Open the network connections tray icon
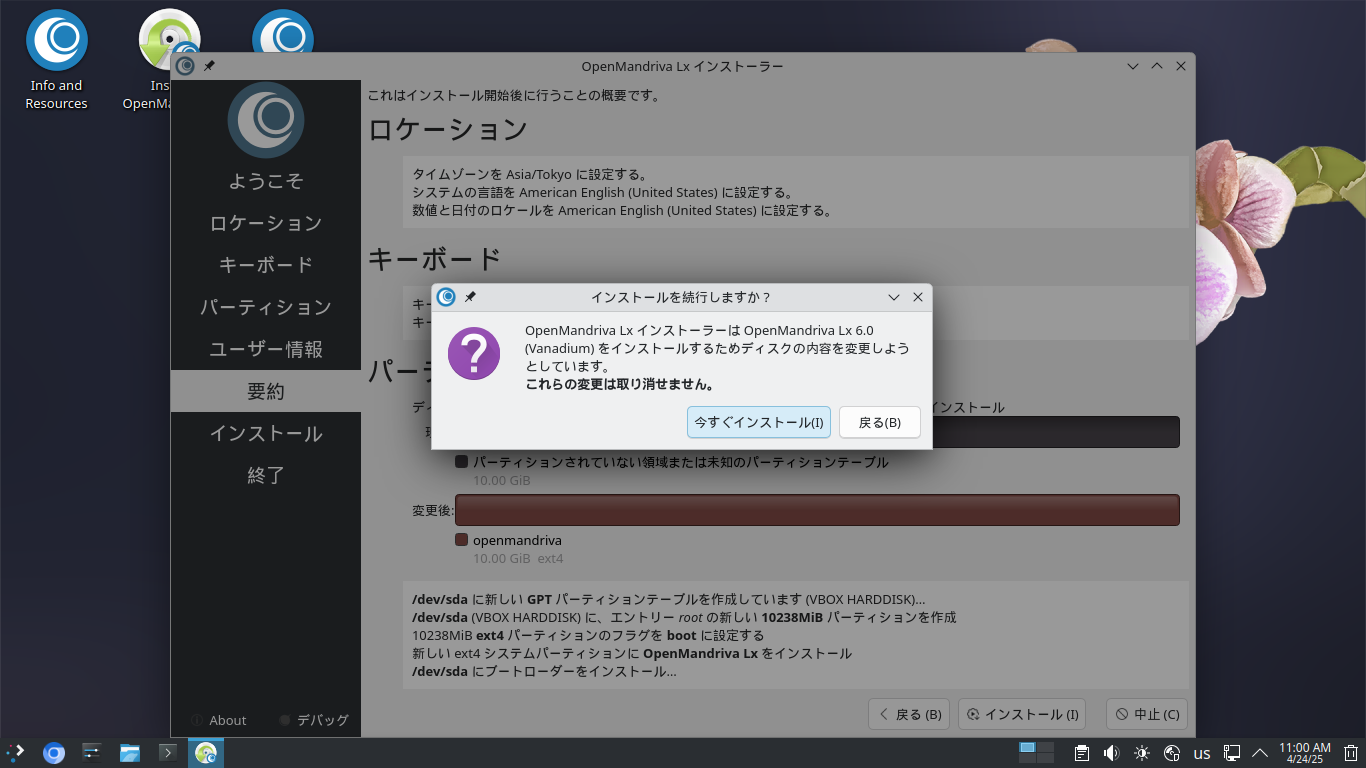The height and width of the screenshot is (768, 1366). tap(1233, 753)
